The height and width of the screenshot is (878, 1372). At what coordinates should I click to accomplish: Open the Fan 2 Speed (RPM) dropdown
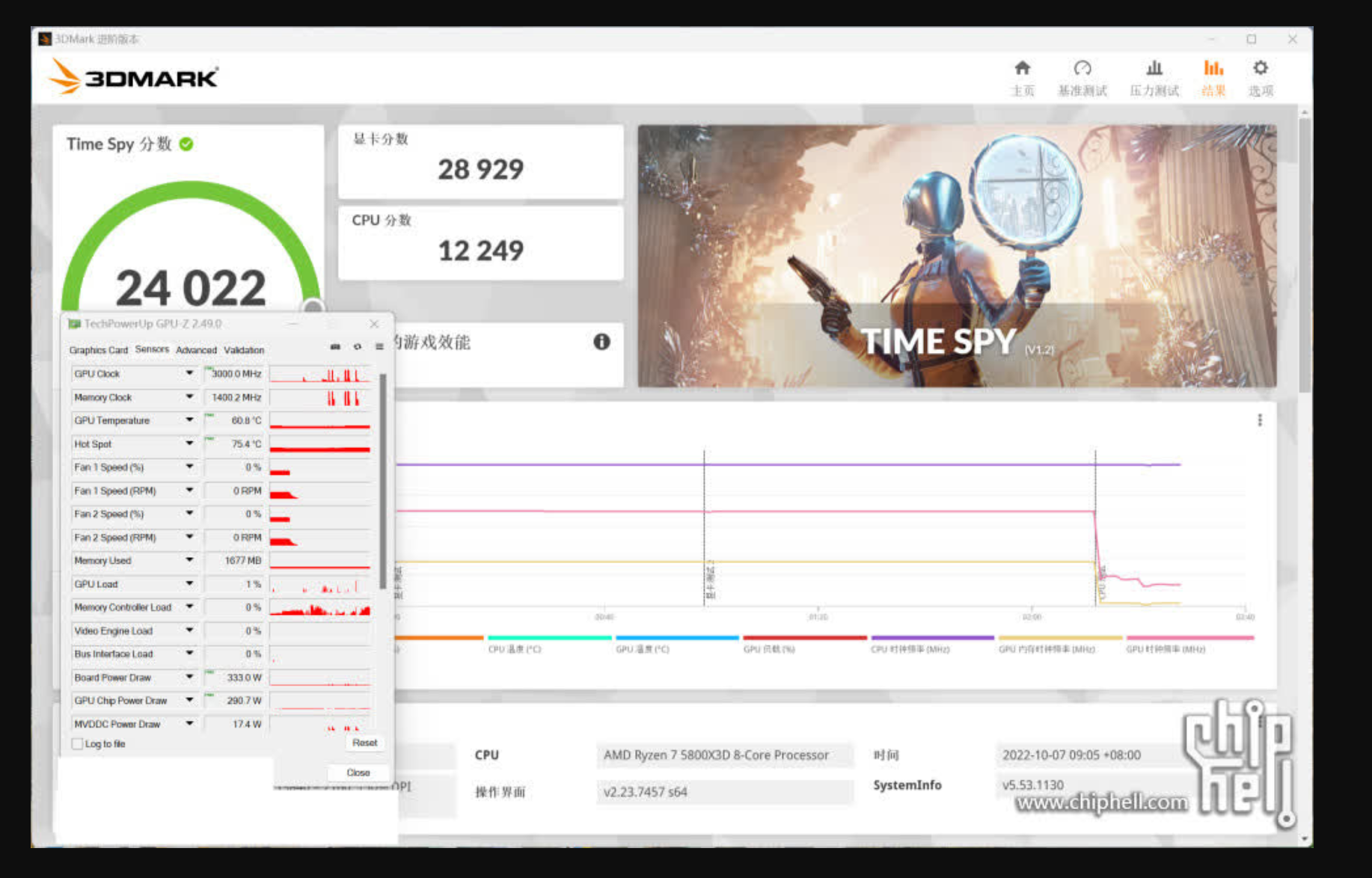coord(189,537)
